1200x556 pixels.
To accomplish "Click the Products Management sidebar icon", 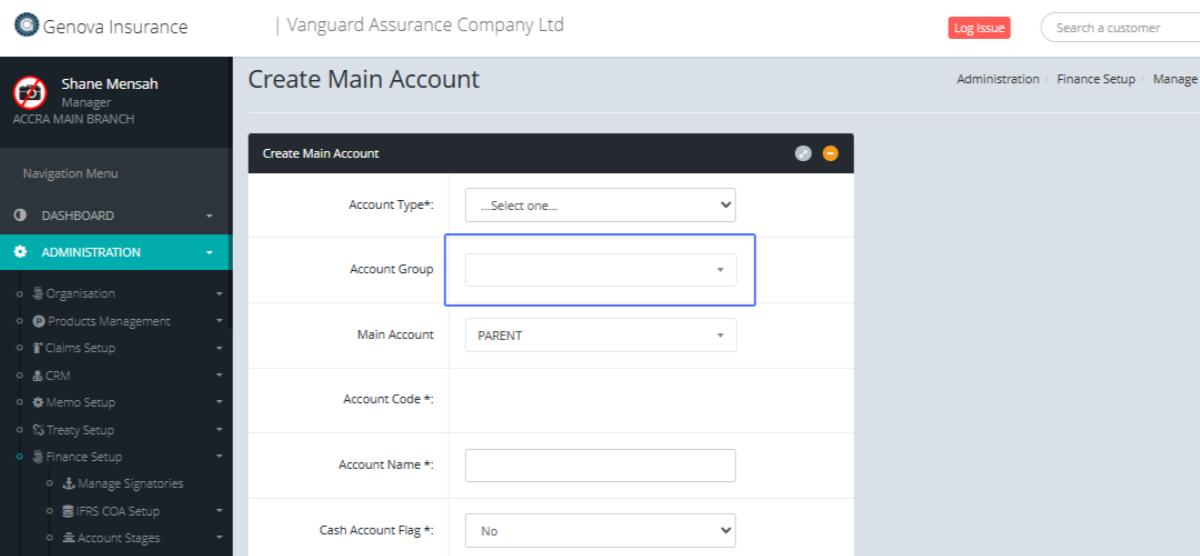I will point(39,321).
